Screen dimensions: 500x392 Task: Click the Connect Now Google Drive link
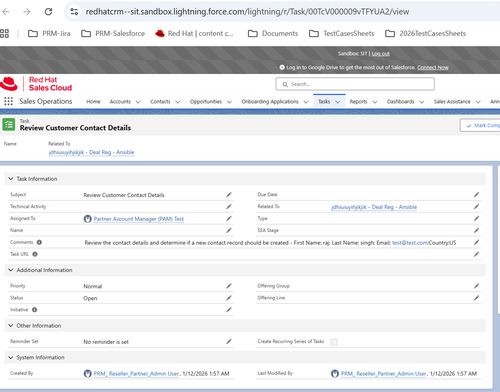(433, 68)
